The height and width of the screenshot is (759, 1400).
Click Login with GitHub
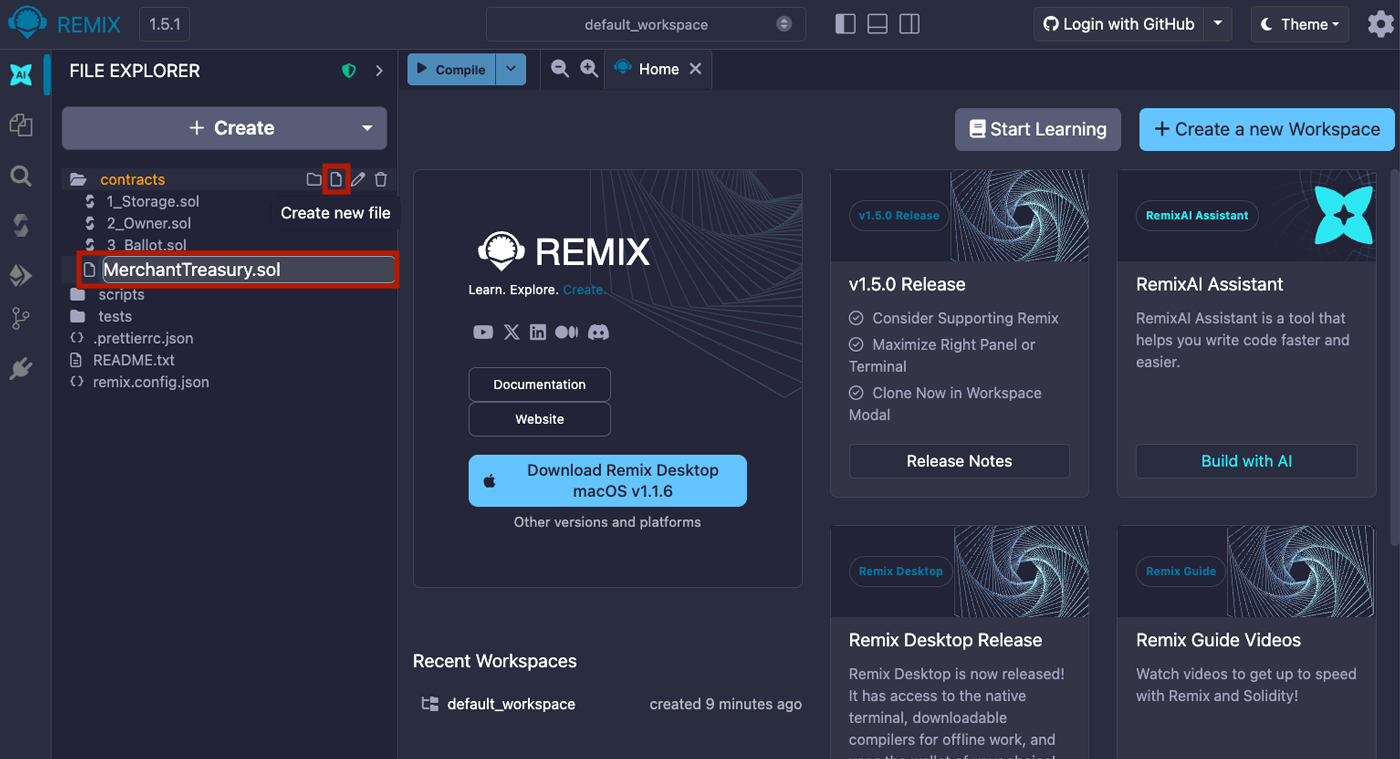[1118, 24]
